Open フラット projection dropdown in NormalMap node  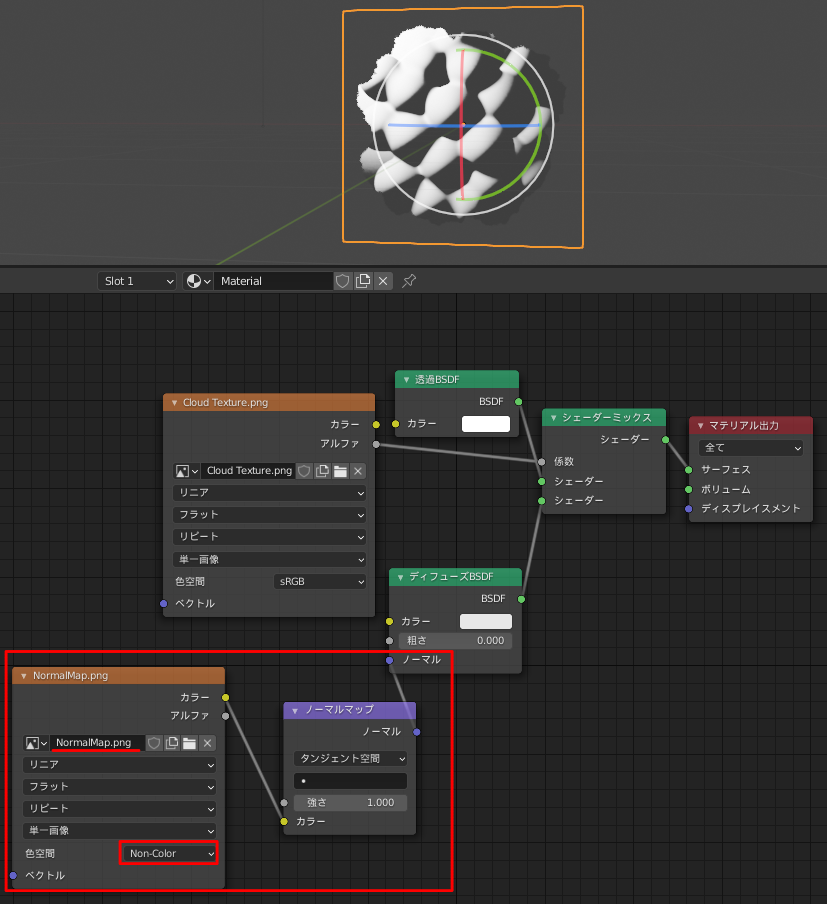tap(119, 787)
